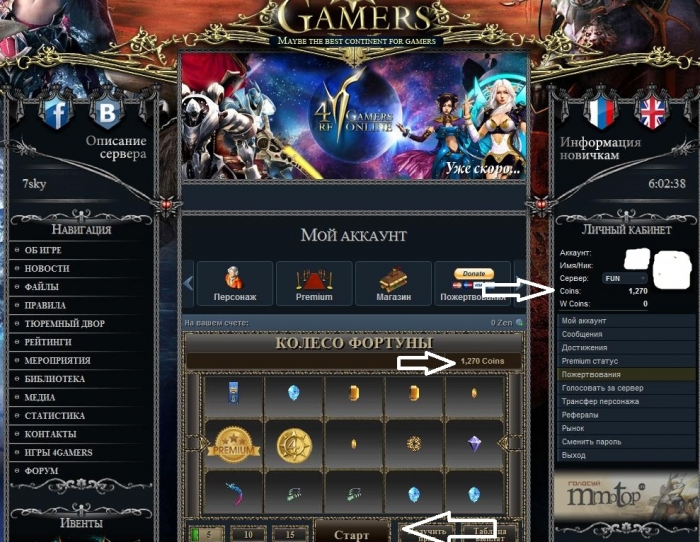Click the PREMIUM prize on the wheel
The image size is (700, 542).
233,445
